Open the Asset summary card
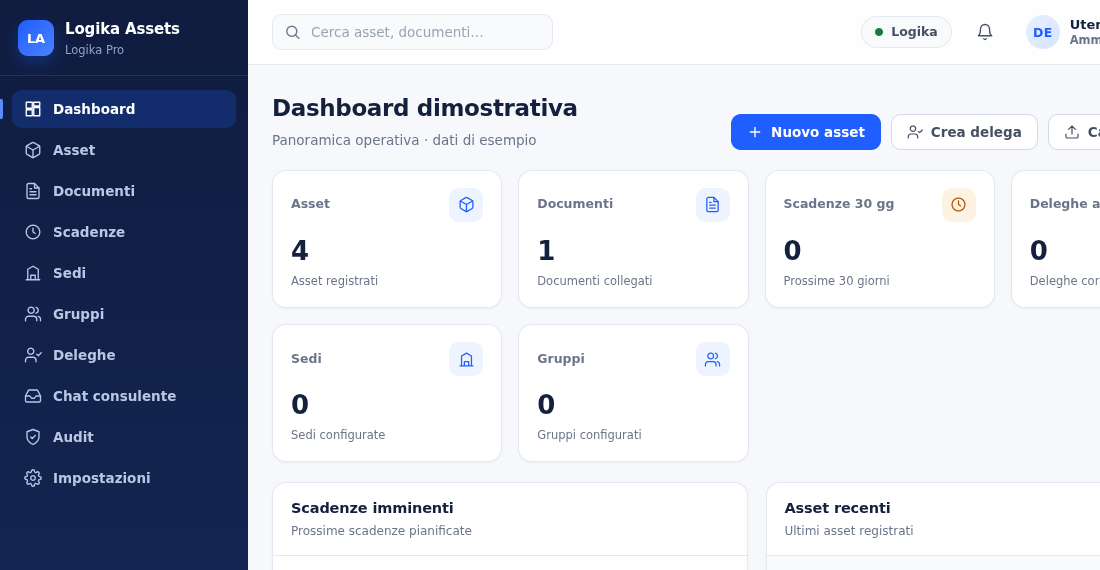 (x=387, y=239)
